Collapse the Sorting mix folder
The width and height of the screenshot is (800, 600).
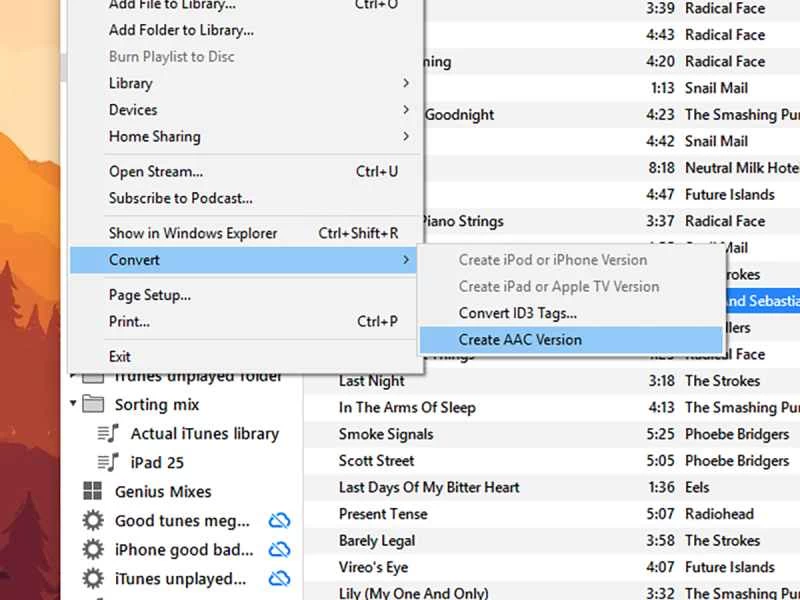[x=72, y=404]
